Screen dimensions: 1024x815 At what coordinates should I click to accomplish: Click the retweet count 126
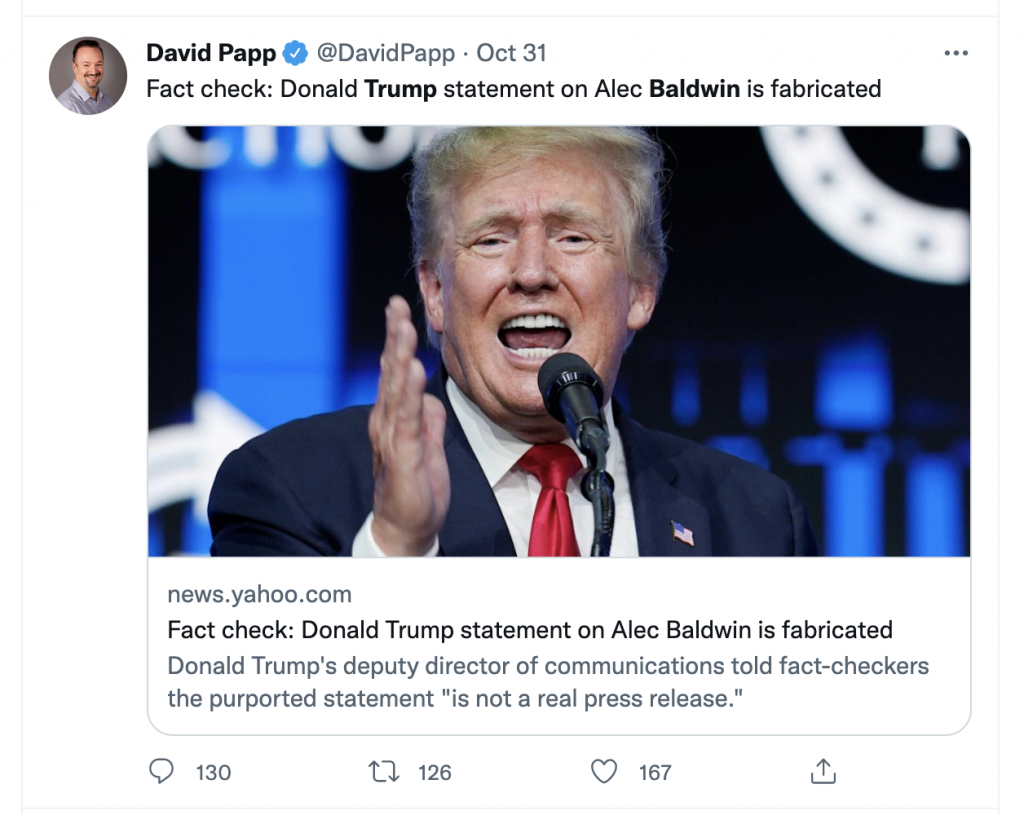point(435,772)
